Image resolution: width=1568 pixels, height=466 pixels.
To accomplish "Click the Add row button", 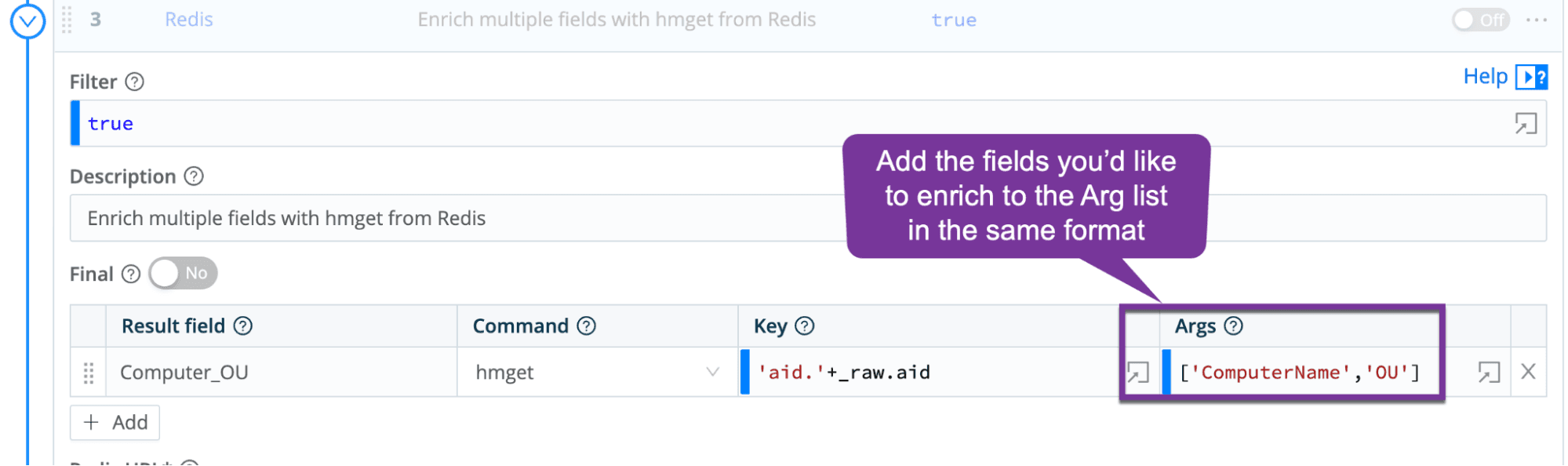I will tap(115, 423).
